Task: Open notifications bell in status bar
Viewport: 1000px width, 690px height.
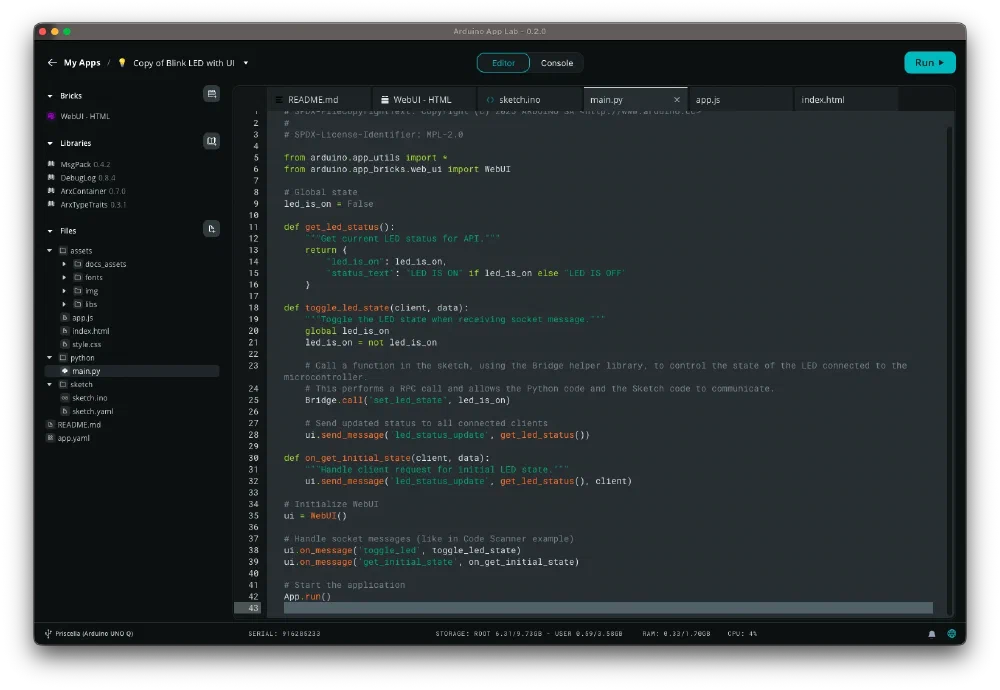Action: point(932,634)
